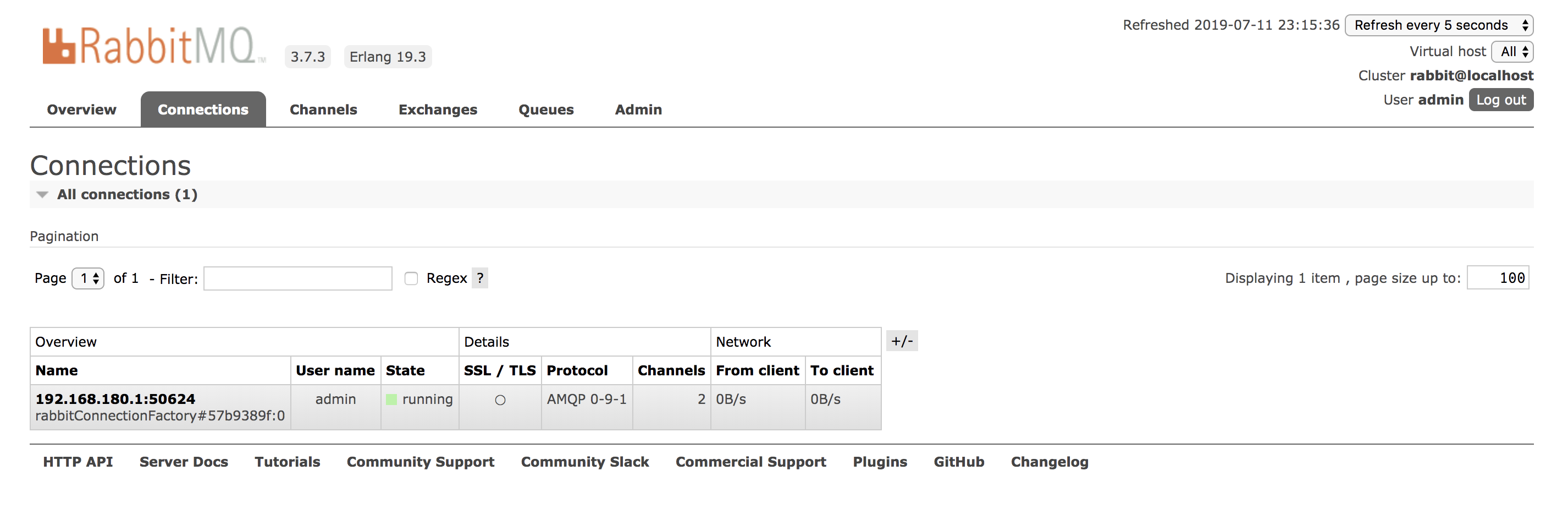Screen dimensions: 1568x514
Task: Sort by To client column header
Action: (842, 370)
